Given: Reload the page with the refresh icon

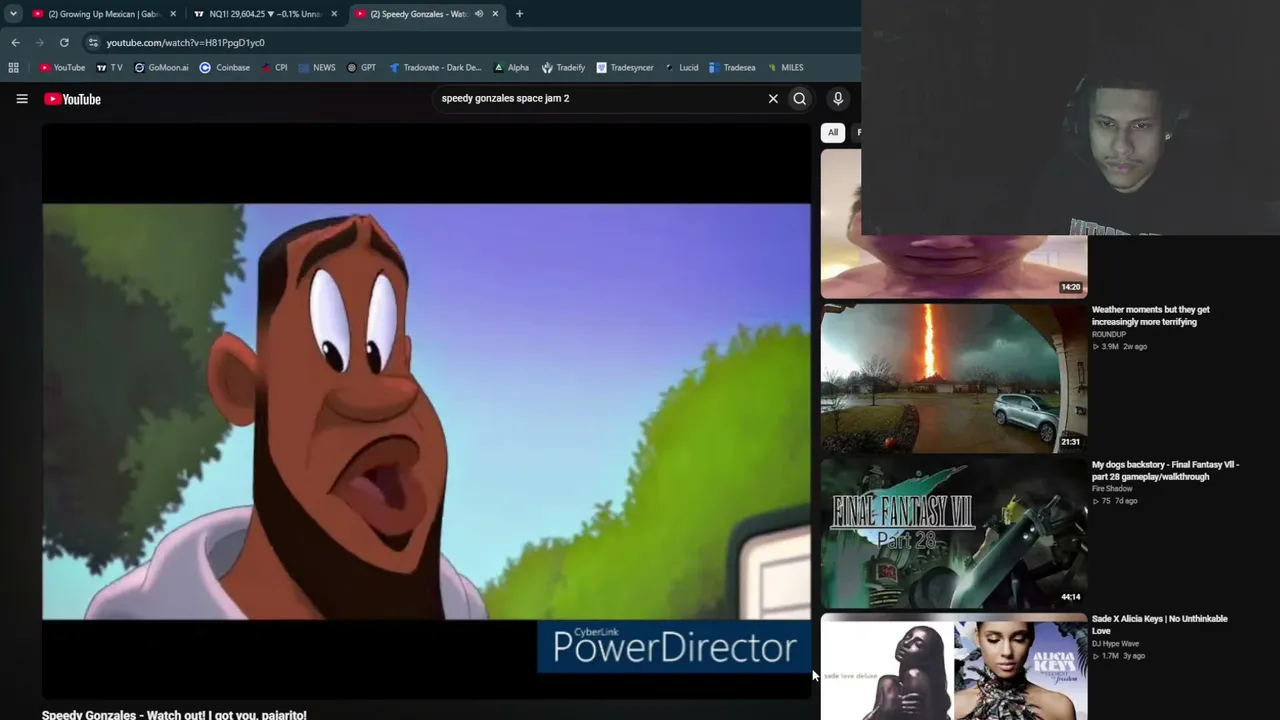Looking at the screenshot, I should (x=64, y=43).
